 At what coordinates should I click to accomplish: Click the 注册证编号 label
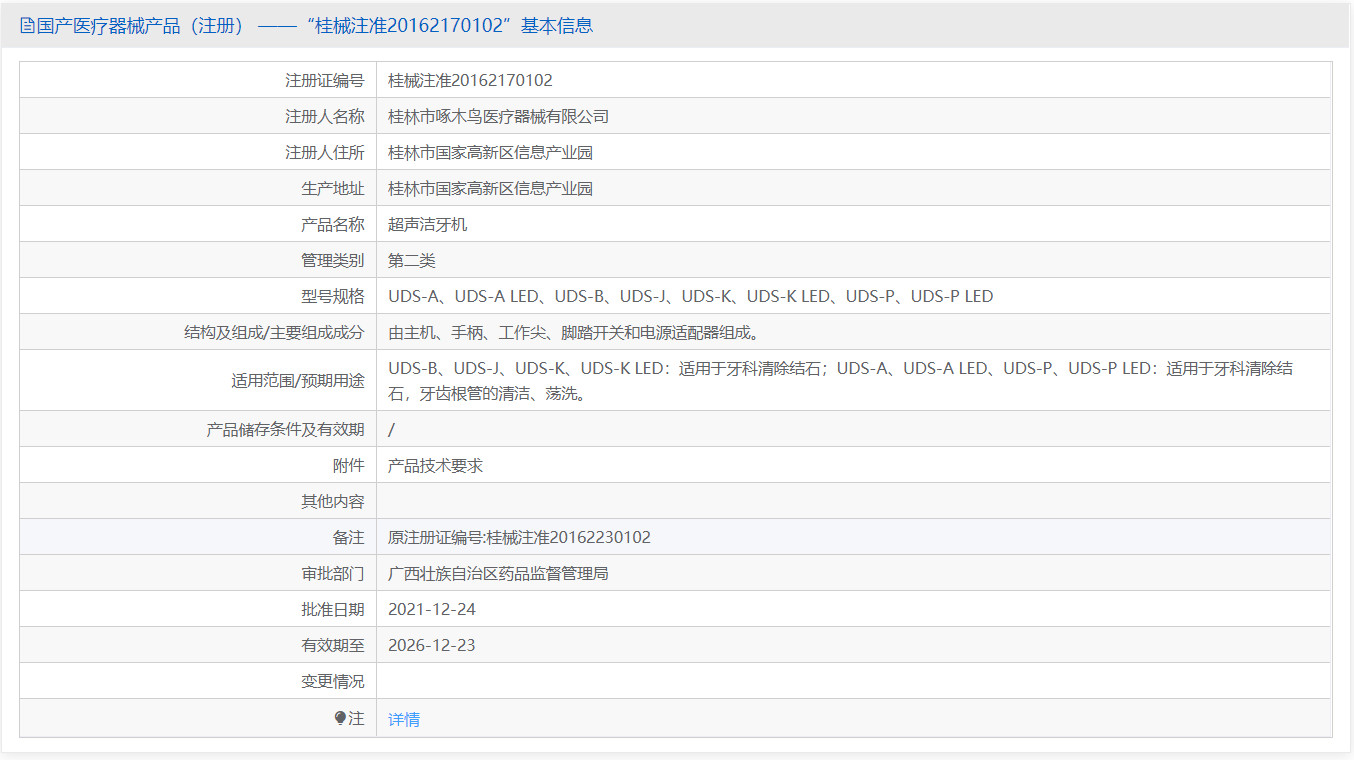coord(325,80)
